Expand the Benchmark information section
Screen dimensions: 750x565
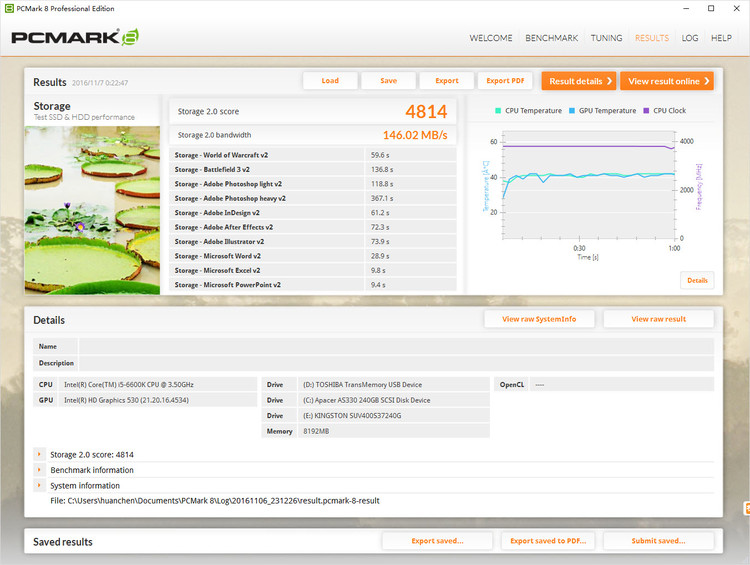39,470
